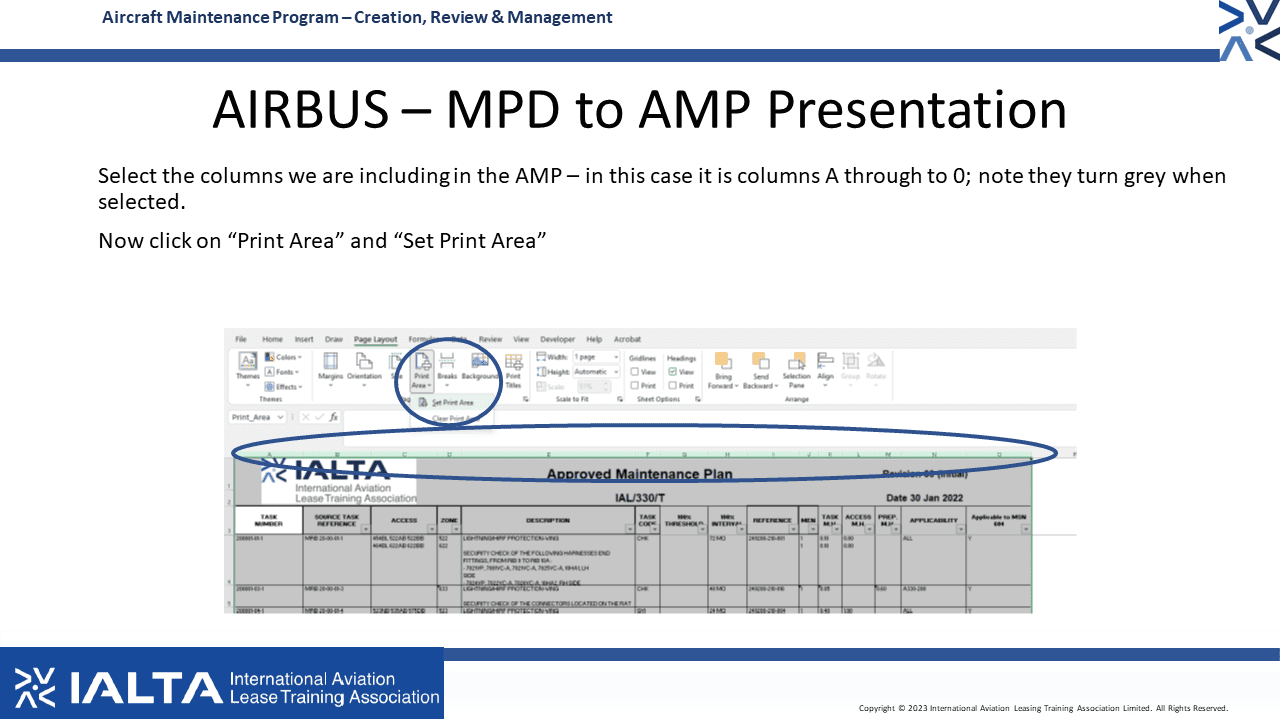Image resolution: width=1280 pixels, height=720 pixels.
Task: Click the Group objects icon
Action: click(x=851, y=360)
